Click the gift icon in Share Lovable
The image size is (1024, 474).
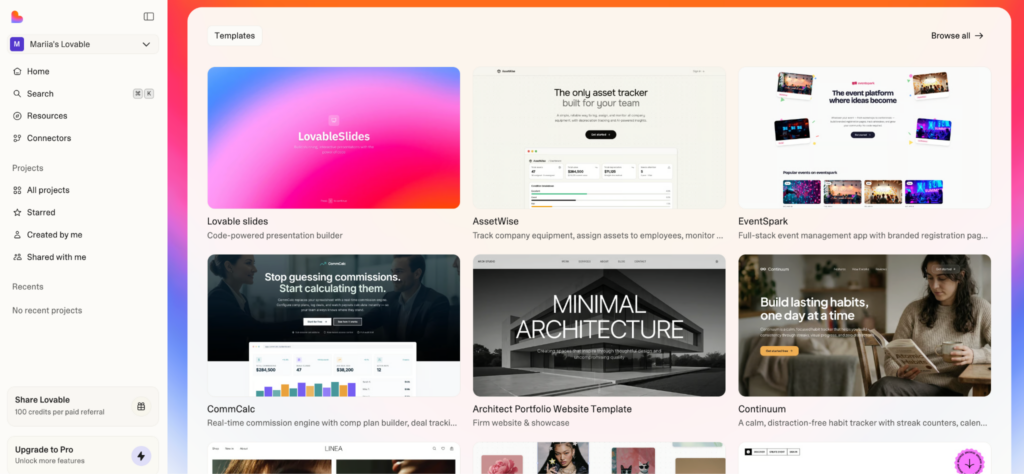coord(141,406)
